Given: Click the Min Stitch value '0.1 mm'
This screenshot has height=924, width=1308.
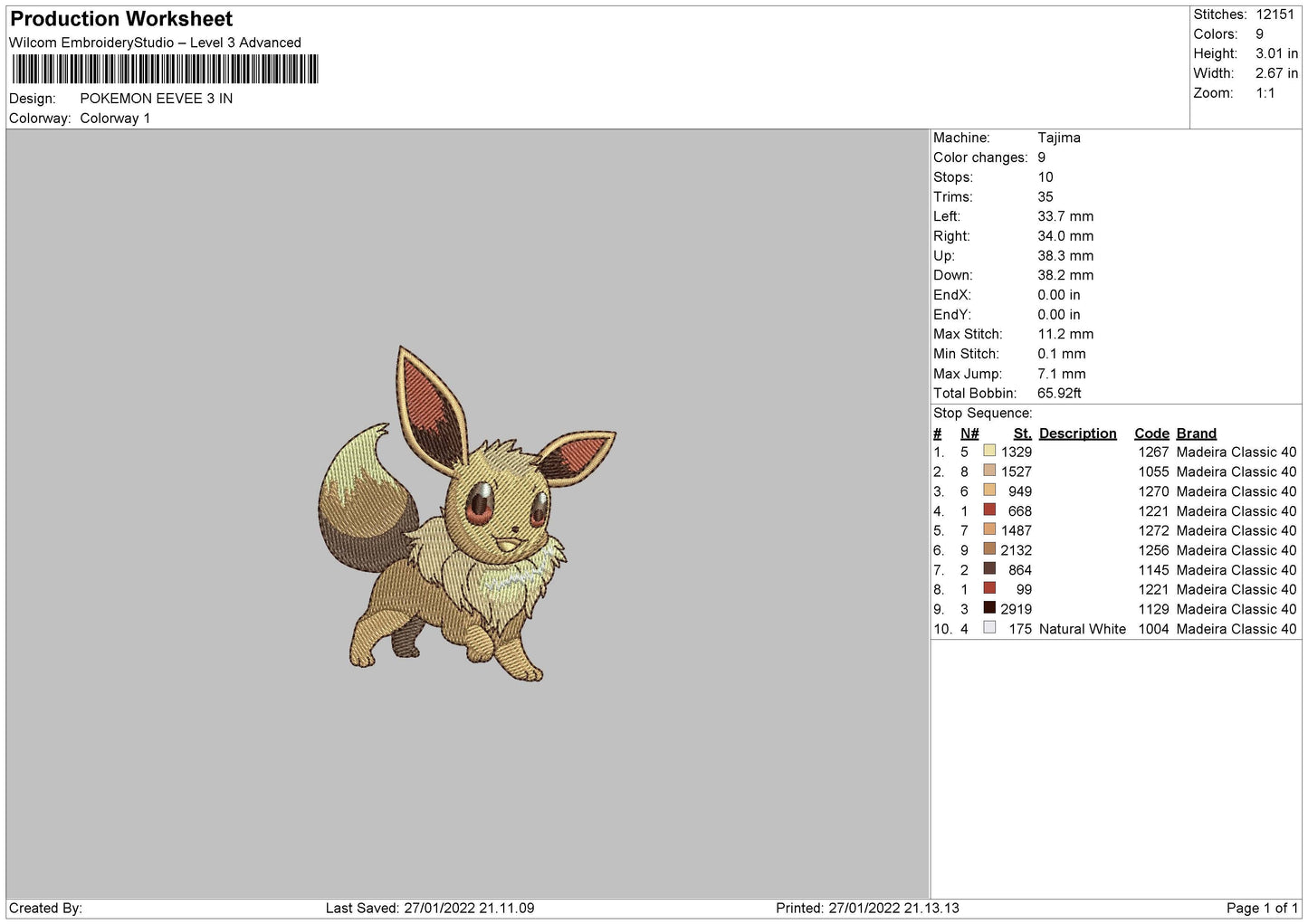Looking at the screenshot, I should coord(1062,354).
